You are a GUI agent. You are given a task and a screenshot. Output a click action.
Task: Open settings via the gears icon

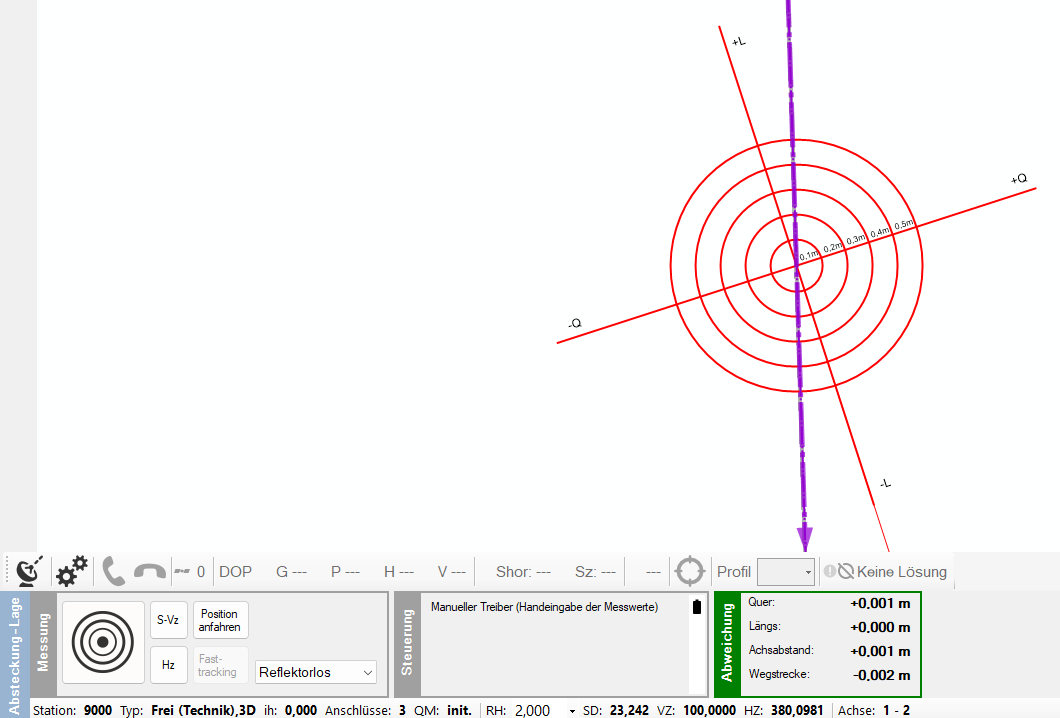71,572
